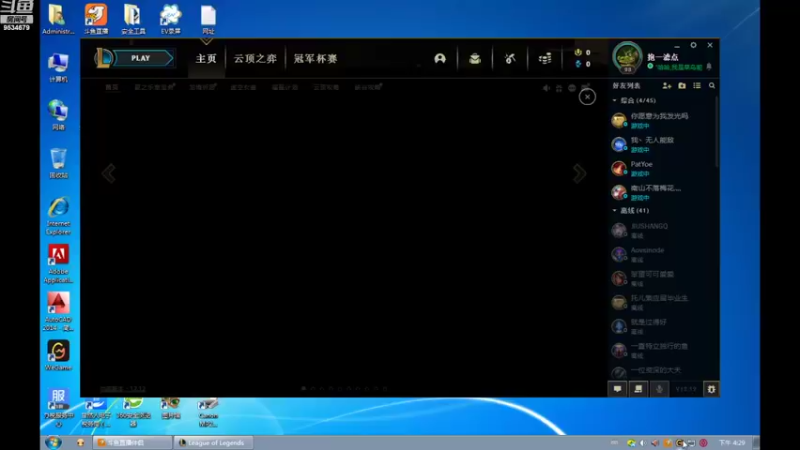Go to next banner with right arrow
The width and height of the screenshot is (800, 450).
[x=579, y=173]
